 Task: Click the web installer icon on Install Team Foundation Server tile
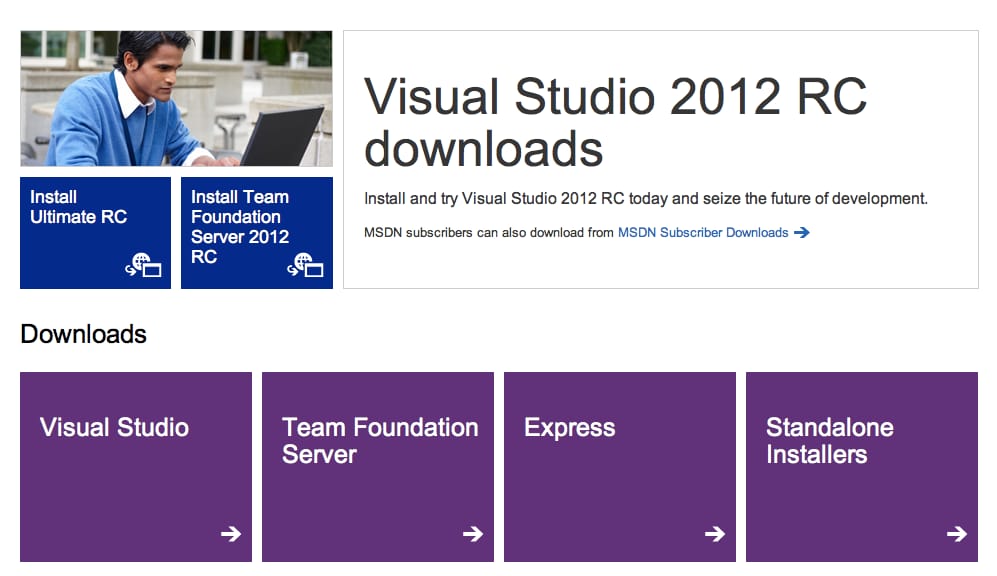(x=305, y=264)
